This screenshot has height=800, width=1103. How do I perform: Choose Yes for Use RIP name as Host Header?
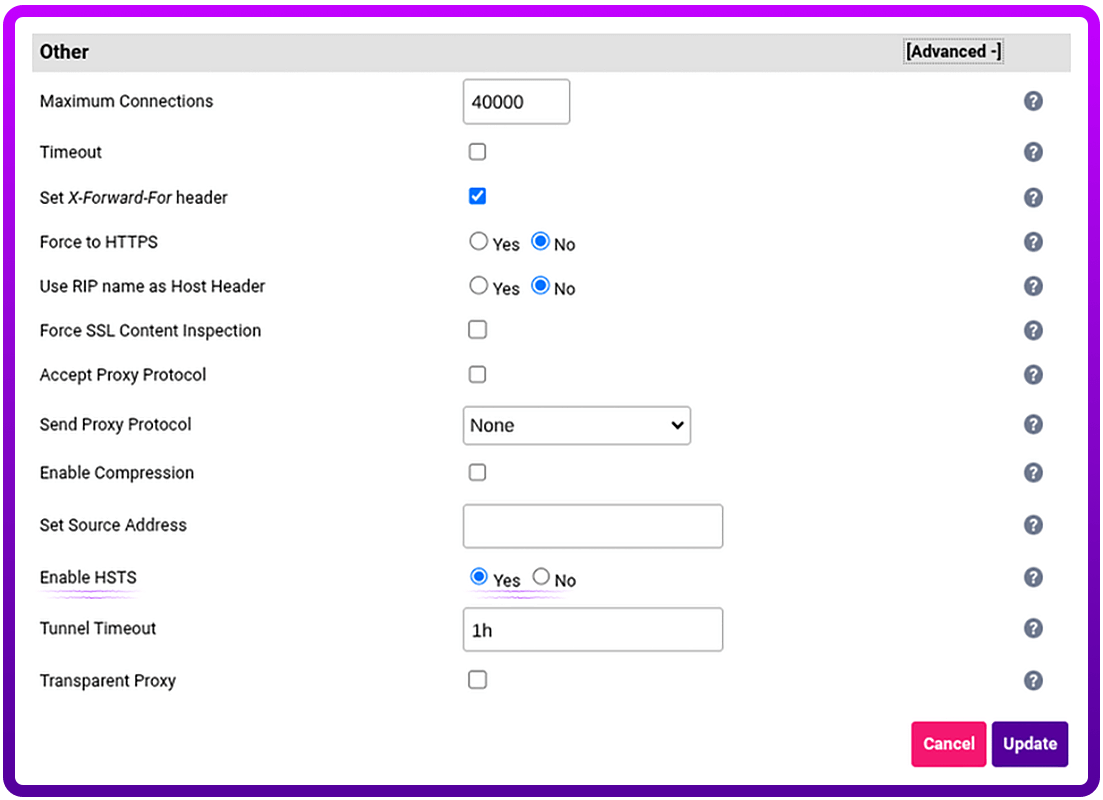click(479, 286)
